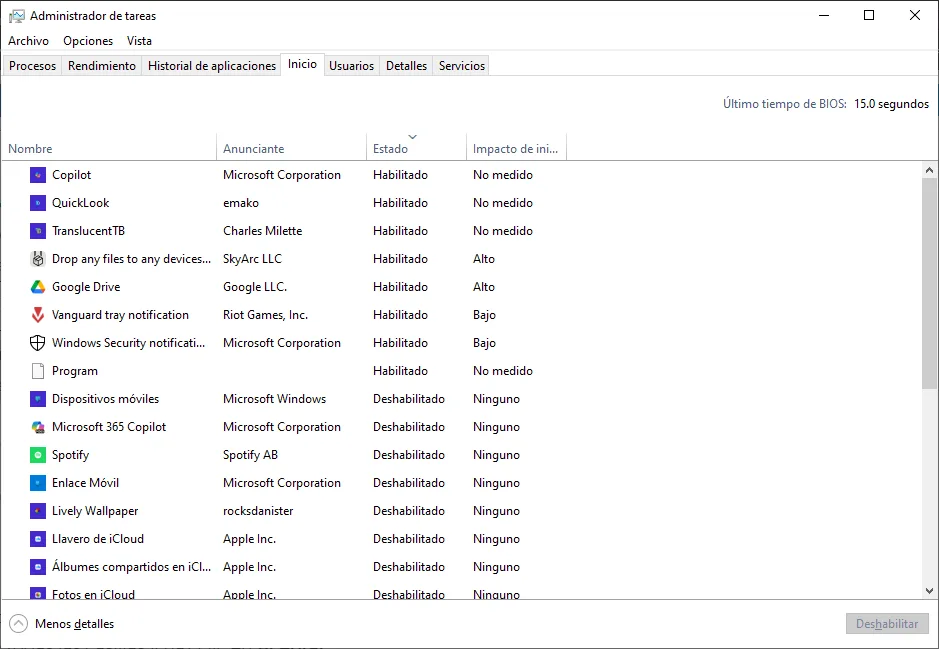939x649 pixels.
Task: Click Alto impact in Google Drive row
Action: pyautogui.click(x=484, y=287)
